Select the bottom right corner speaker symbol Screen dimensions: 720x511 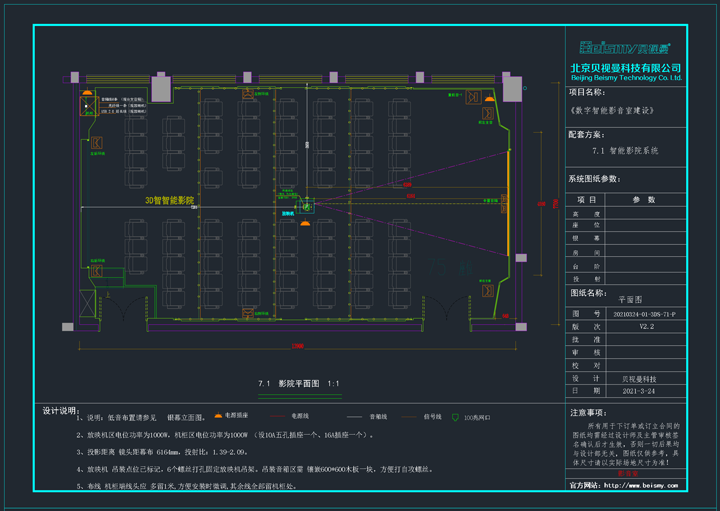[488, 291]
